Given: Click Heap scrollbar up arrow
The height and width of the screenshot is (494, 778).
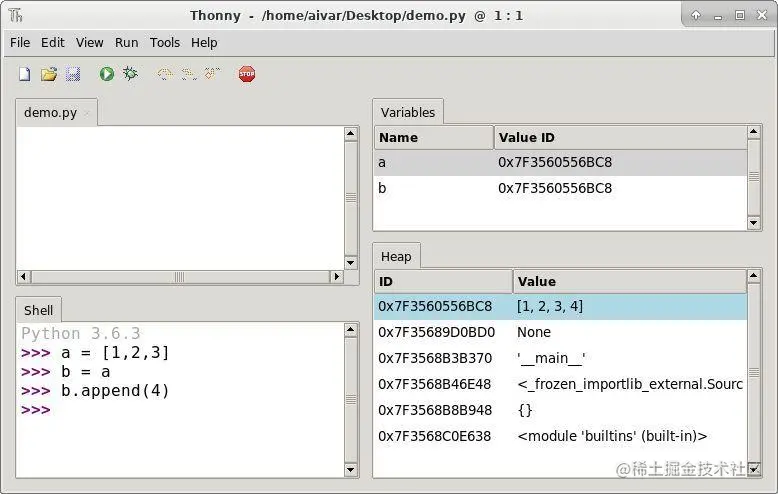Looking at the screenshot, I should [754, 276].
